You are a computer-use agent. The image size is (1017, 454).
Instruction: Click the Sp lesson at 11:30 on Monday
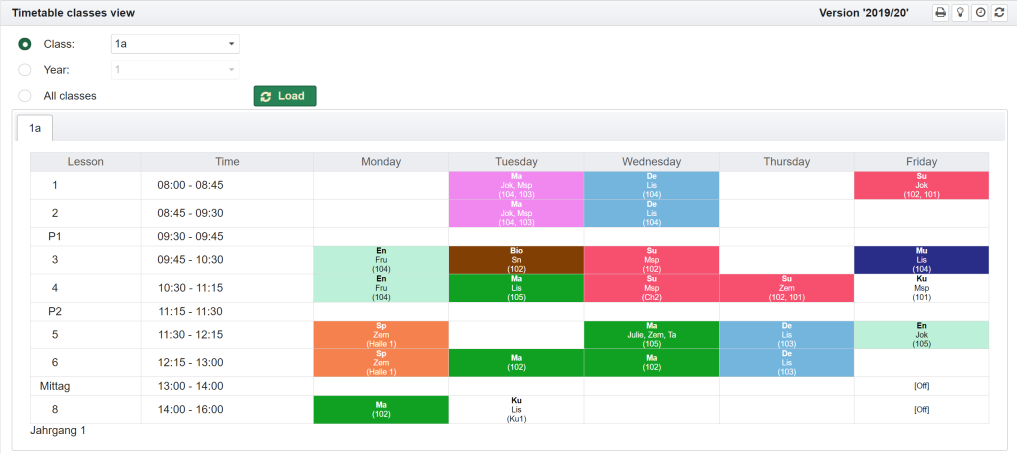pyautogui.click(x=381, y=335)
